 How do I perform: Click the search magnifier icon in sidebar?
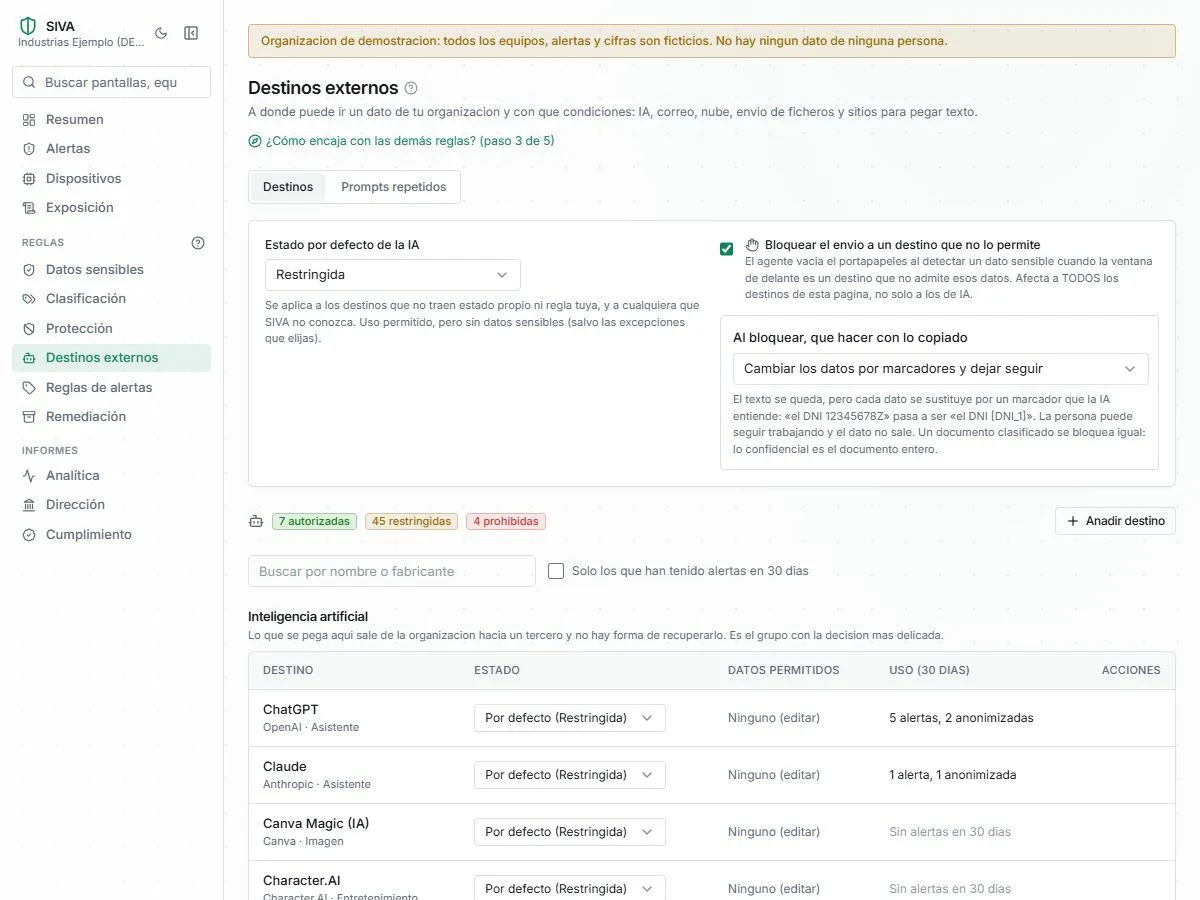click(30, 82)
